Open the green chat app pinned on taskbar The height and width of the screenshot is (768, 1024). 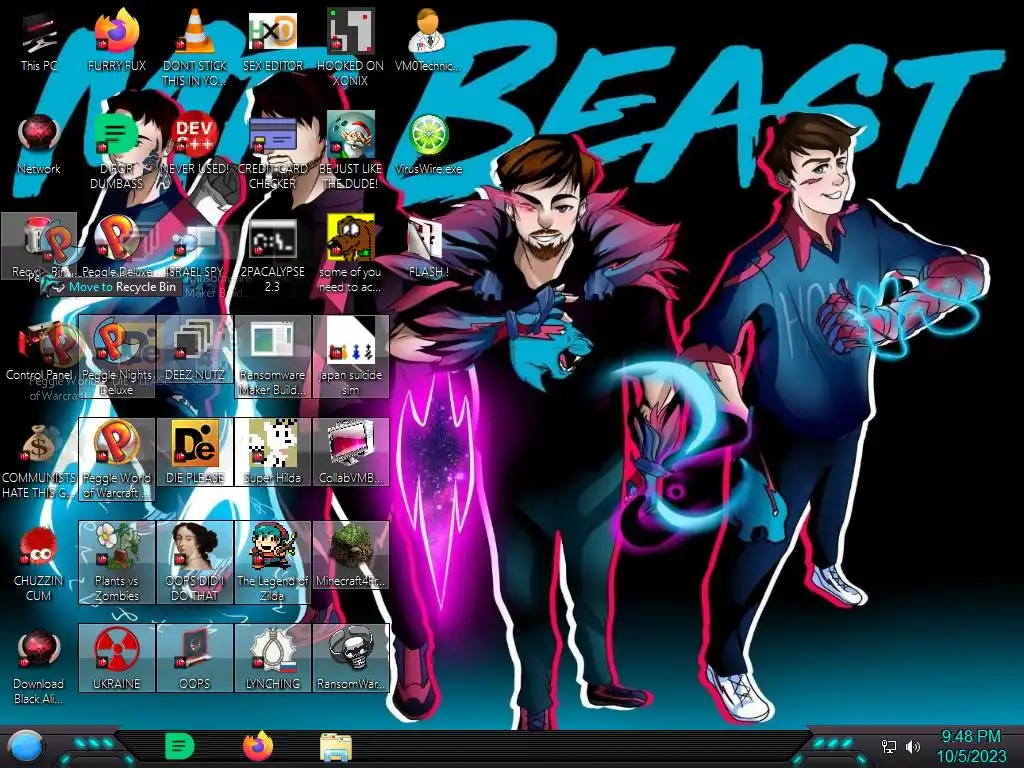[x=180, y=746]
